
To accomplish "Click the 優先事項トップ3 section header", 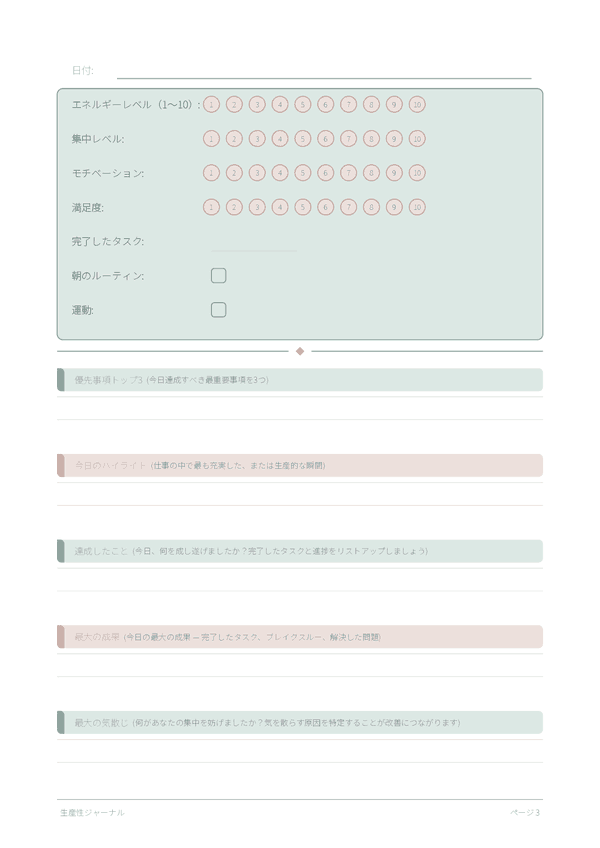I will tap(300, 380).
